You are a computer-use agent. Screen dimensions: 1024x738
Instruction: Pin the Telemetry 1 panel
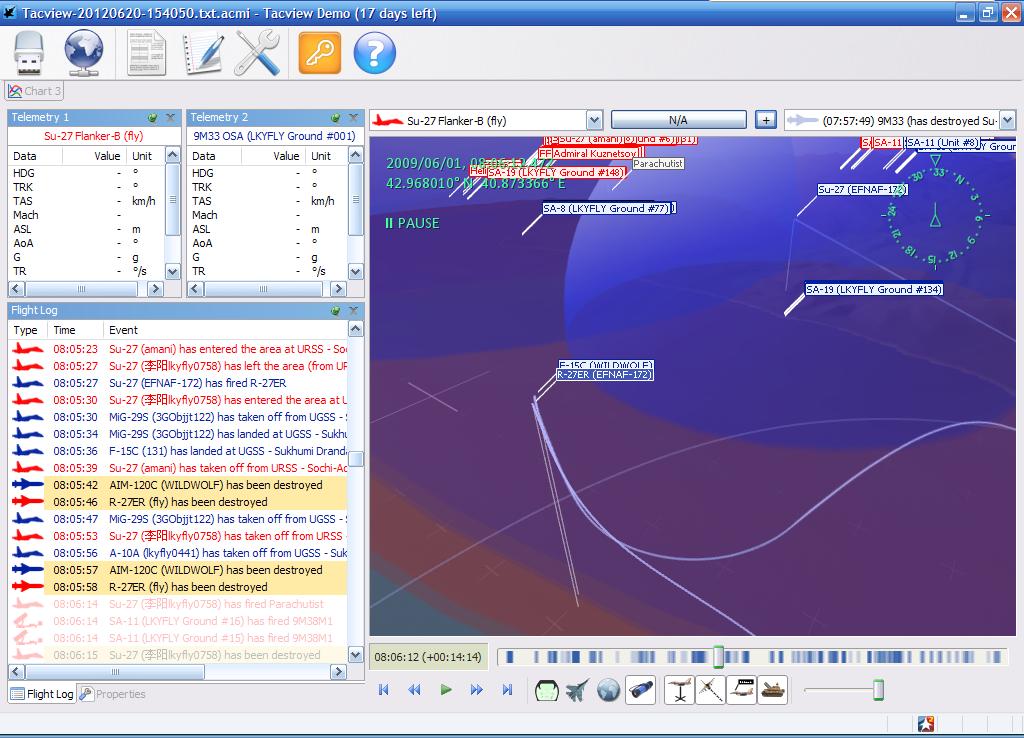[x=152, y=118]
